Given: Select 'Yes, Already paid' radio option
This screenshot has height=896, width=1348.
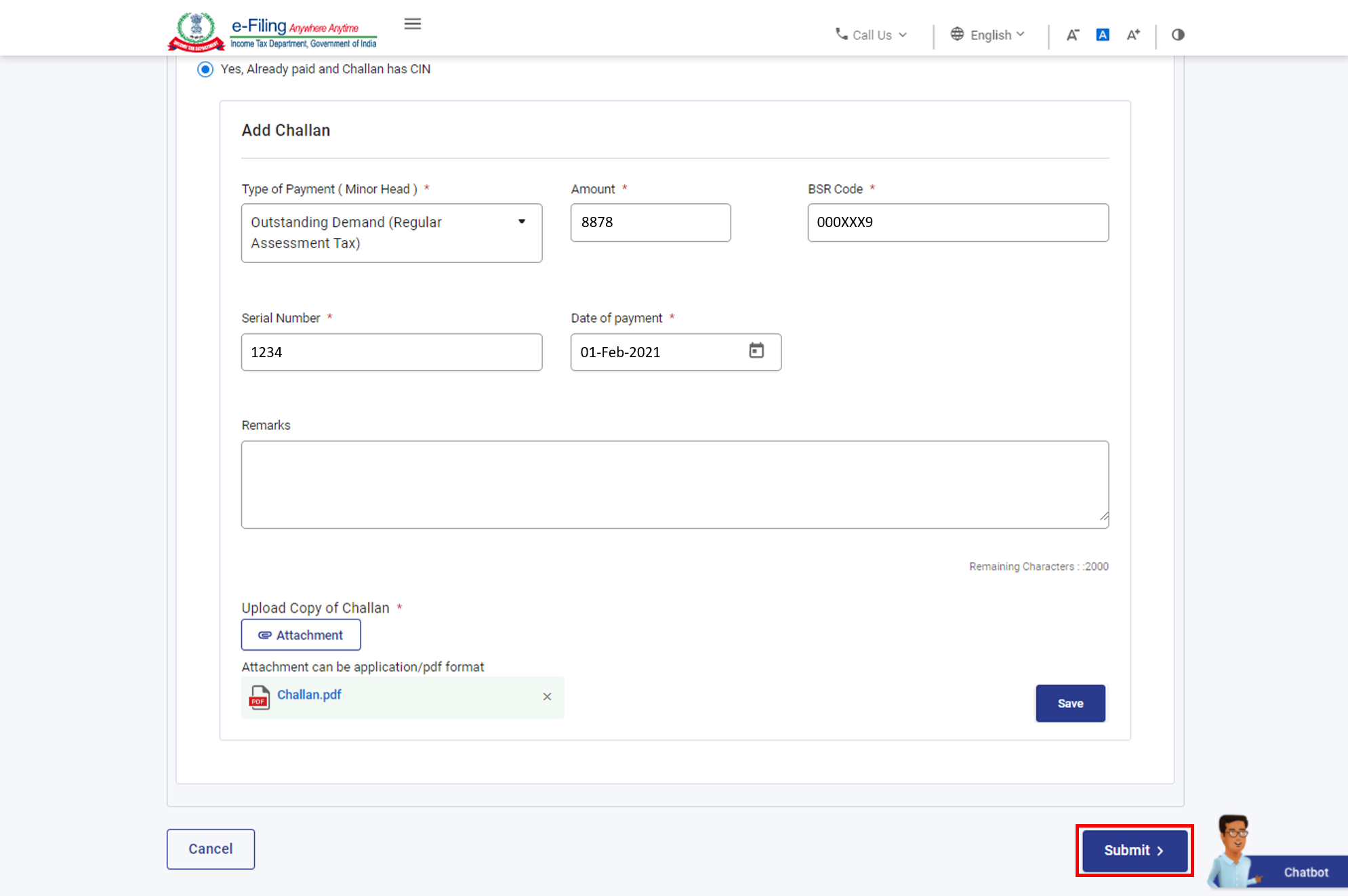Looking at the screenshot, I should point(205,69).
